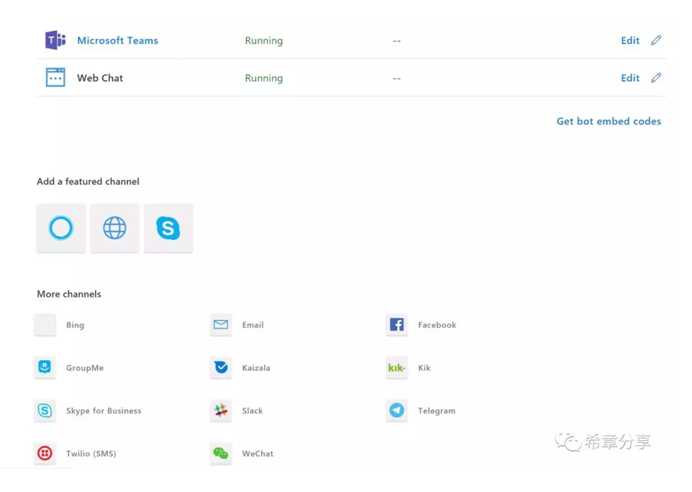Click Running status for Web Chat
This screenshot has width=692, height=492.
(x=264, y=78)
